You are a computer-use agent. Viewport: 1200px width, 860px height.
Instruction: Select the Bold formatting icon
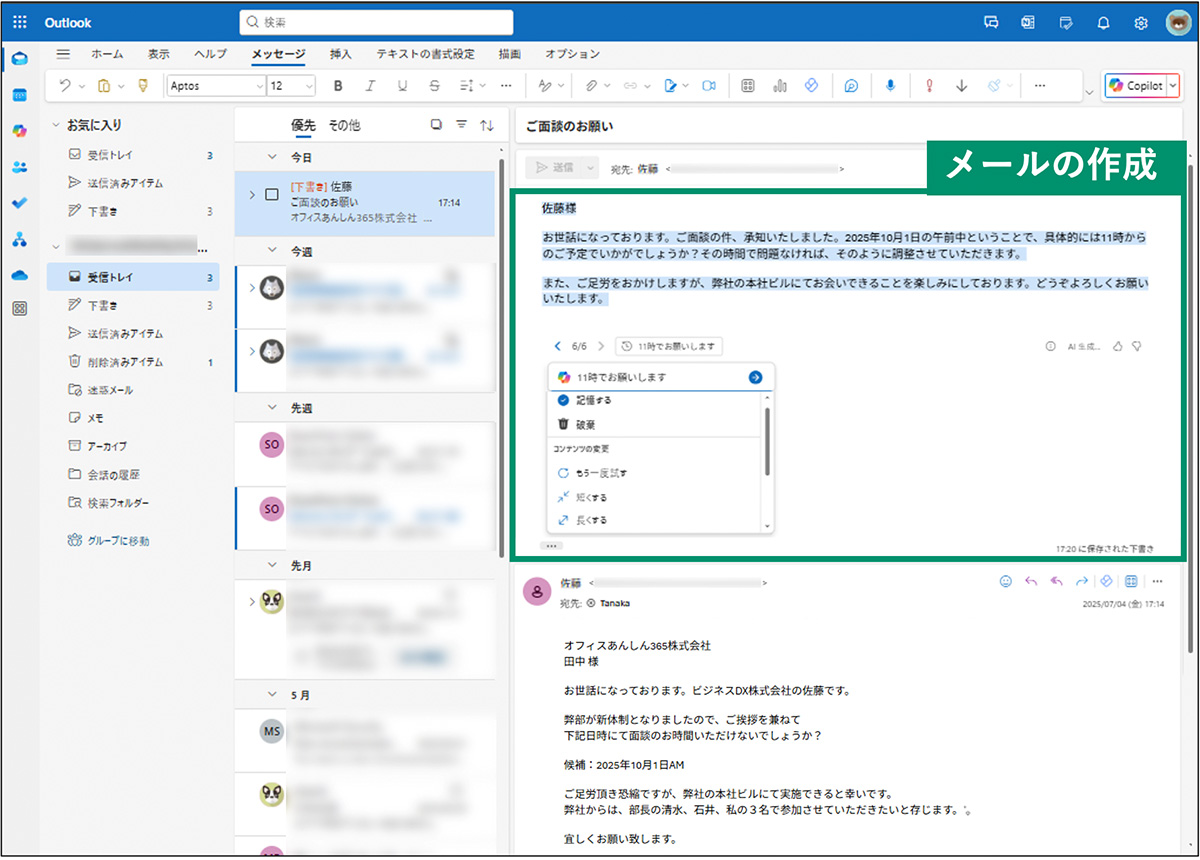(x=339, y=85)
